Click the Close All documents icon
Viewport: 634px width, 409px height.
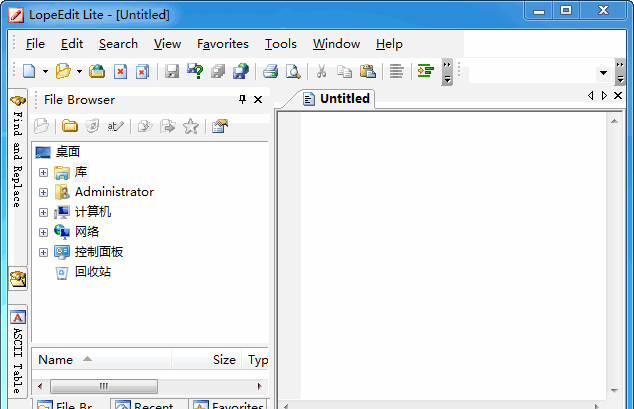click(142, 72)
